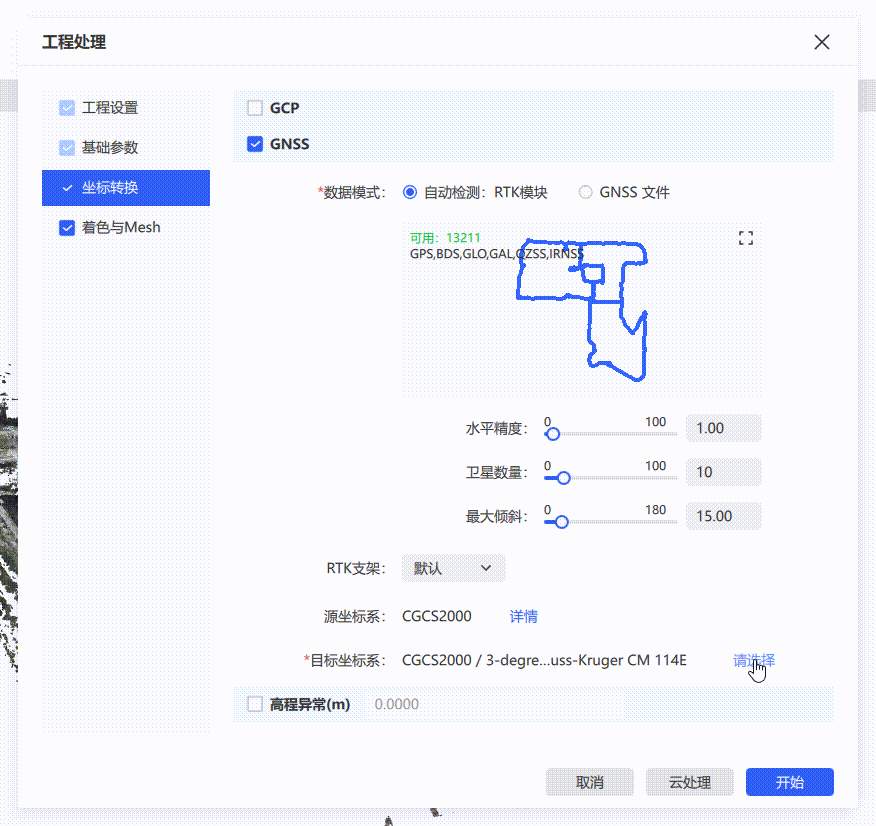Click the 卫星数量 value field 10

(723, 472)
